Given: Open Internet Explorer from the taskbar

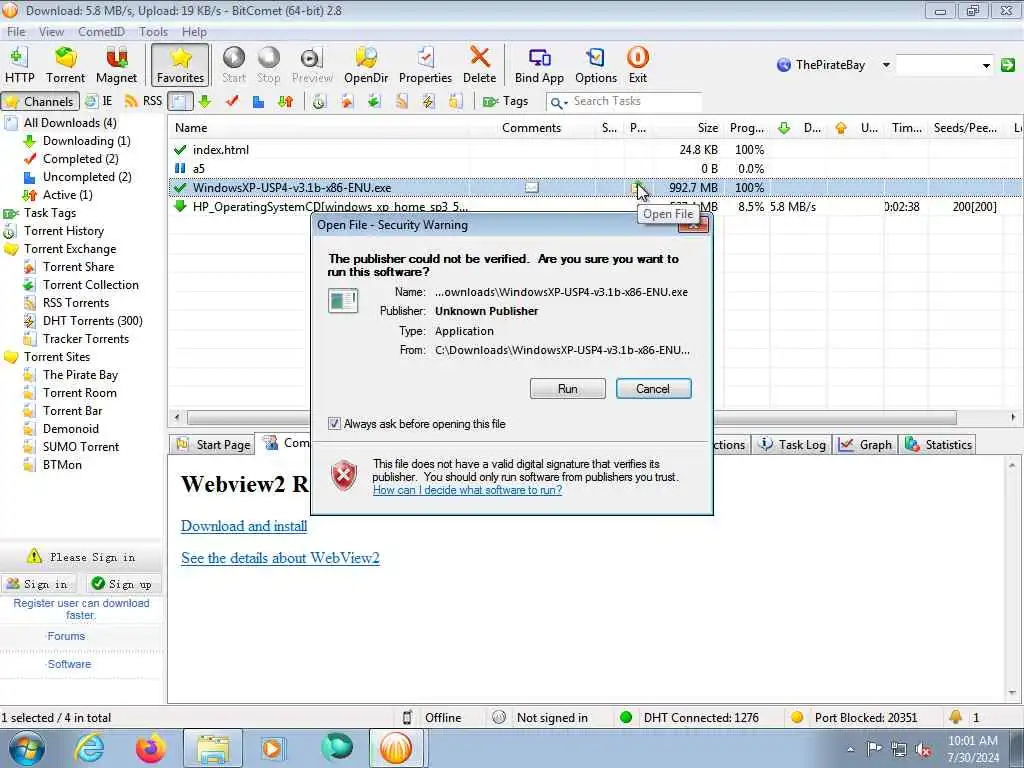Looking at the screenshot, I should pyautogui.click(x=89, y=748).
